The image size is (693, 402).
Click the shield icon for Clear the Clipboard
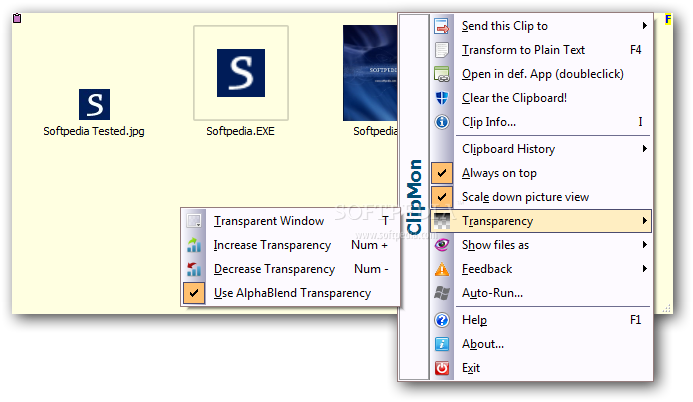click(442, 98)
